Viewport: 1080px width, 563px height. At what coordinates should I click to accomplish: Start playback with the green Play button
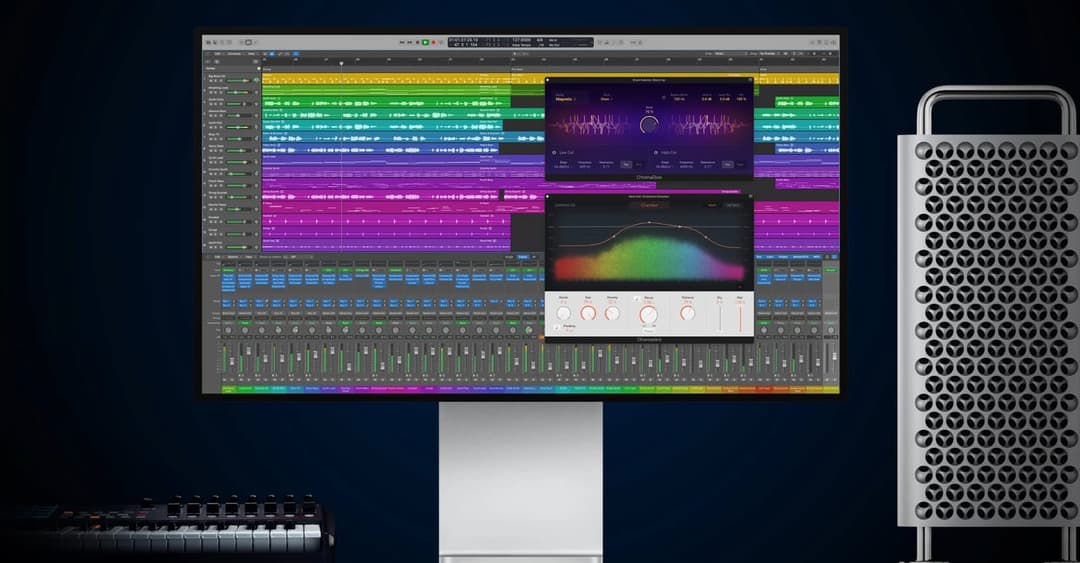pyautogui.click(x=426, y=42)
